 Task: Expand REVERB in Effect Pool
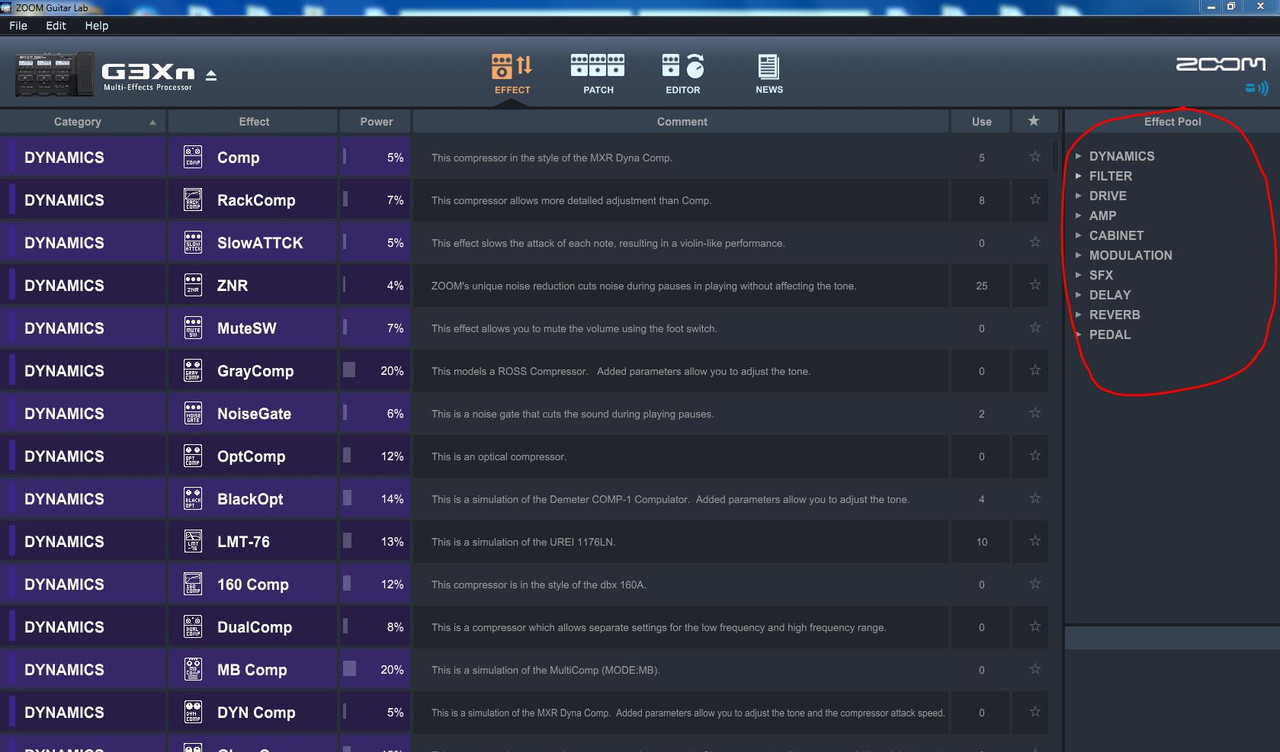(1079, 315)
